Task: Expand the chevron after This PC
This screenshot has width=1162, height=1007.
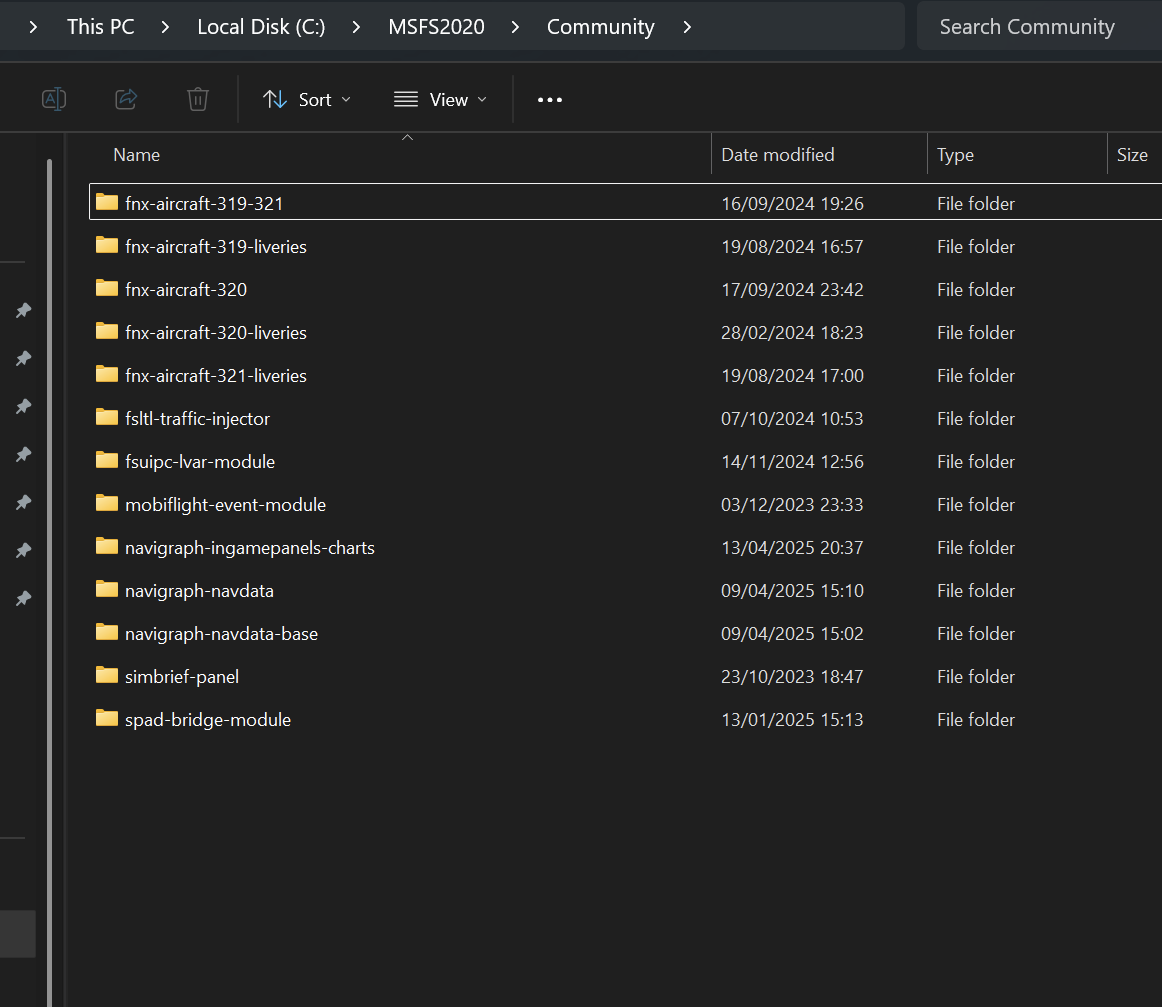Action: (165, 27)
